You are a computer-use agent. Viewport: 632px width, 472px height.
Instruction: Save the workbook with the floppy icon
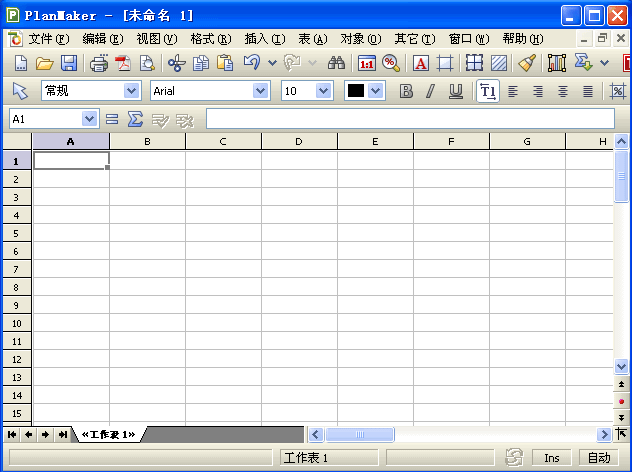pyautogui.click(x=69, y=63)
